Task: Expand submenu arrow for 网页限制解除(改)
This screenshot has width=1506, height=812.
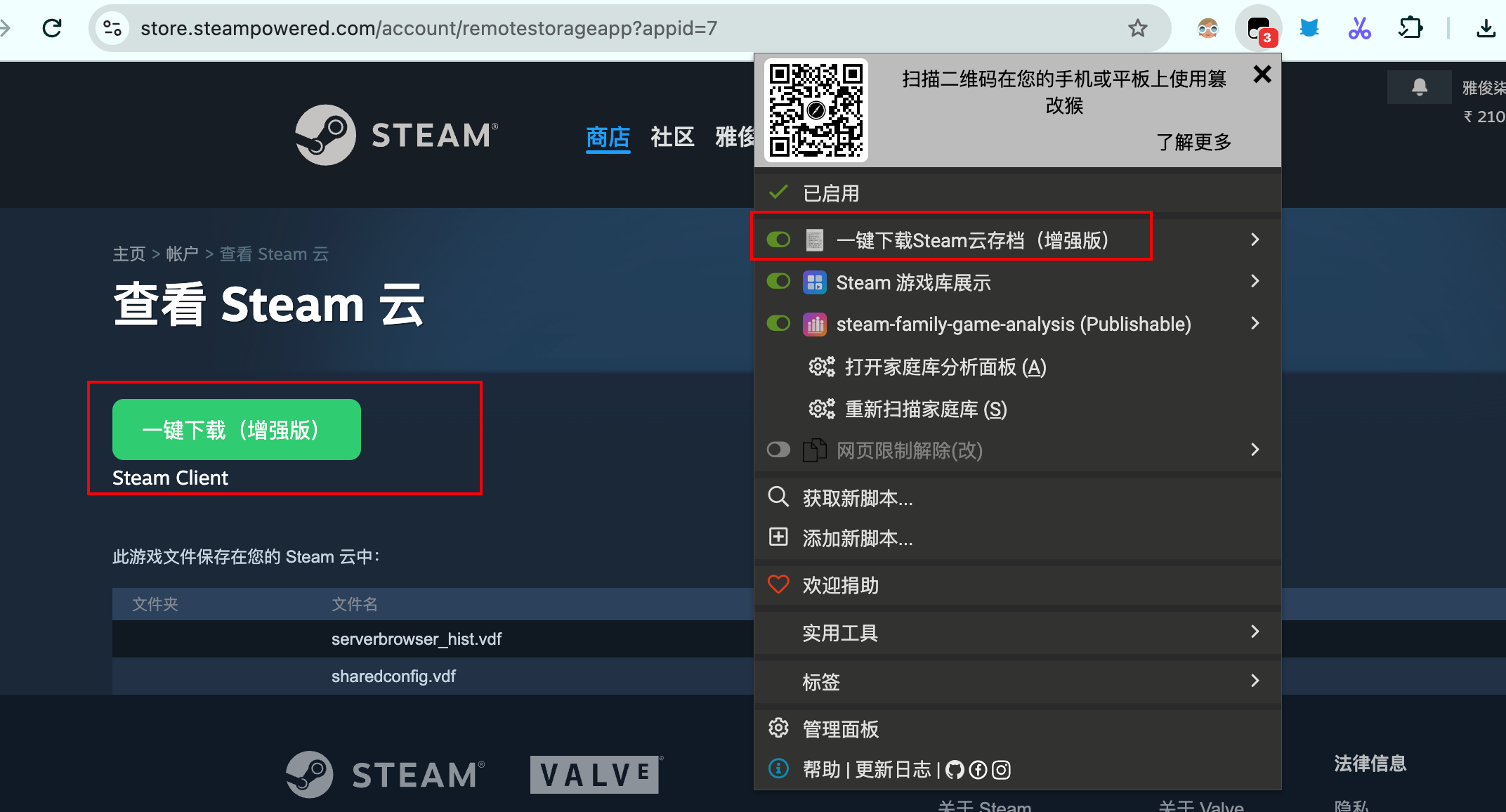Action: pyautogui.click(x=1255, y=450)
